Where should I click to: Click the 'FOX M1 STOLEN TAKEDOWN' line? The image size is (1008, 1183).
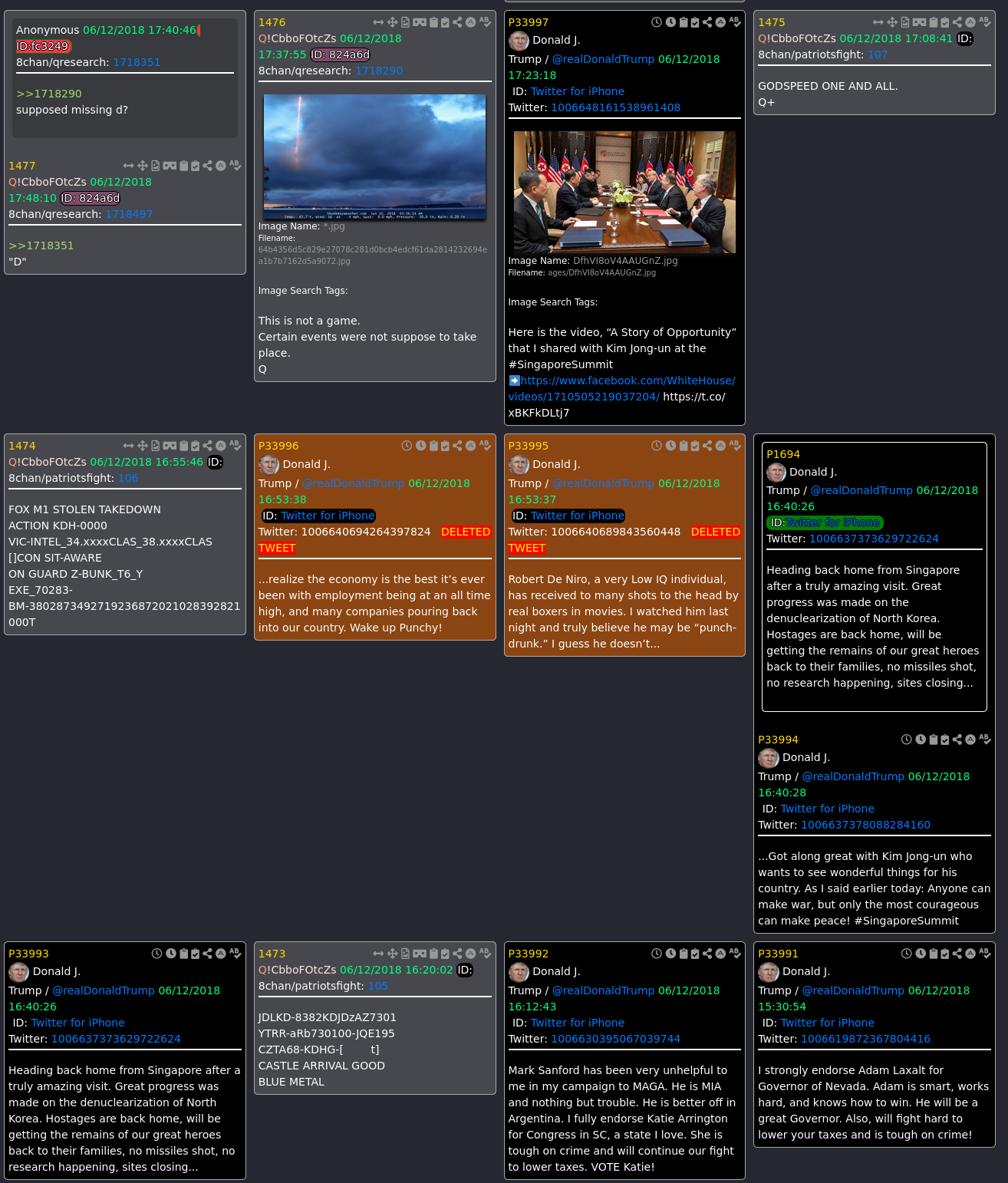(x=84, y=509)
